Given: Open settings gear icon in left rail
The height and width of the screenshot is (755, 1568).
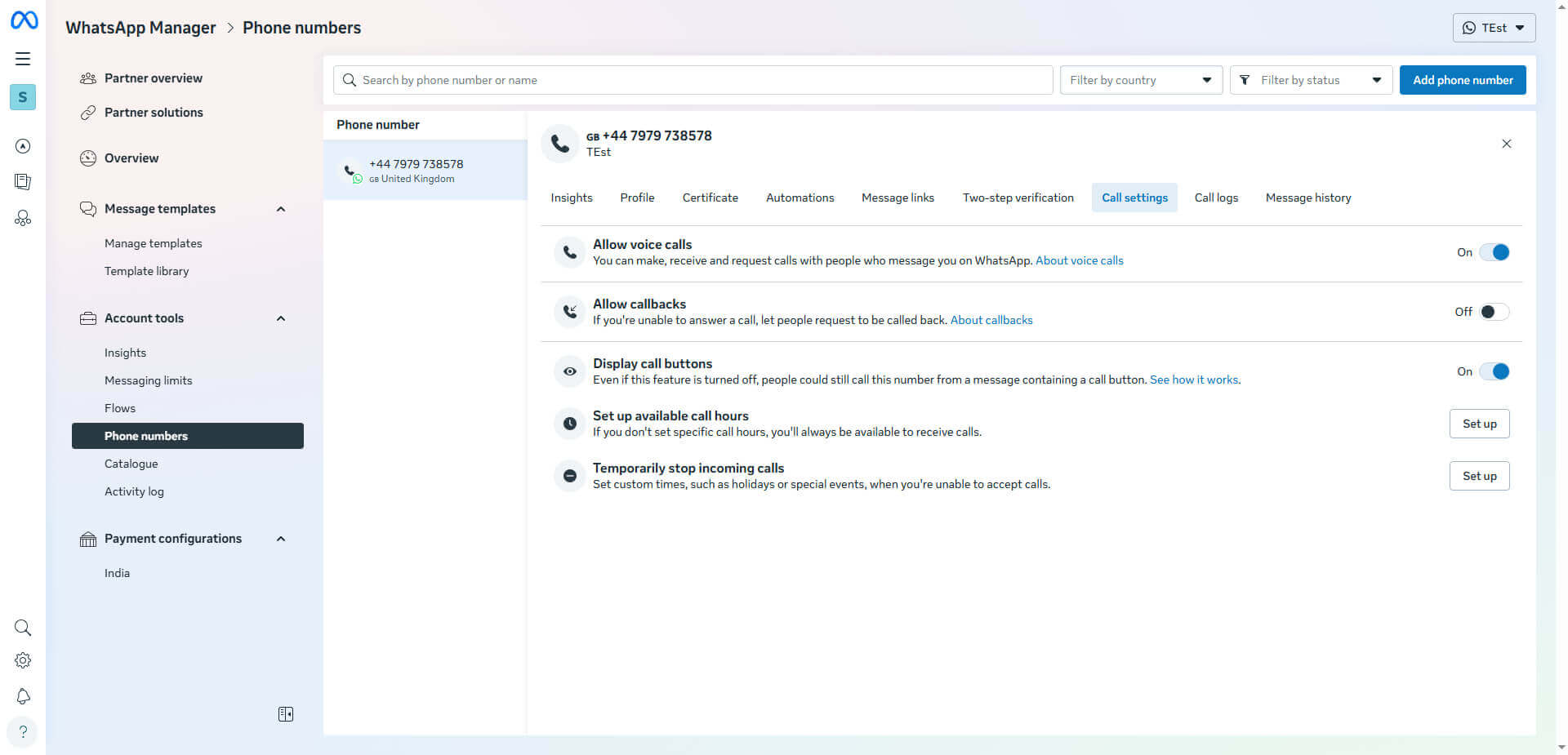Looking at the screenshot, I should pyautogui.click(x=23, y=660).
